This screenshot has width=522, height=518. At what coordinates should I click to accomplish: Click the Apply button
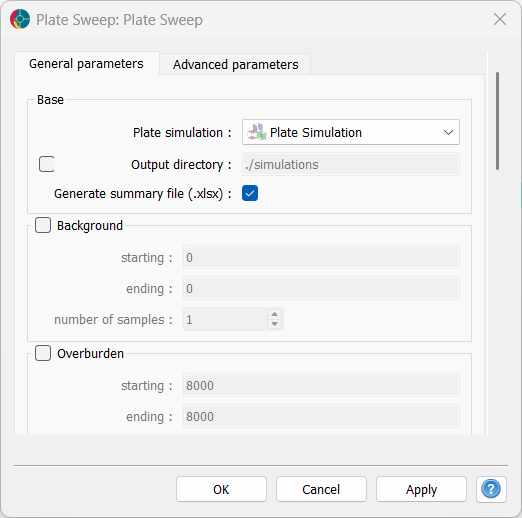[x=421, y=489]
